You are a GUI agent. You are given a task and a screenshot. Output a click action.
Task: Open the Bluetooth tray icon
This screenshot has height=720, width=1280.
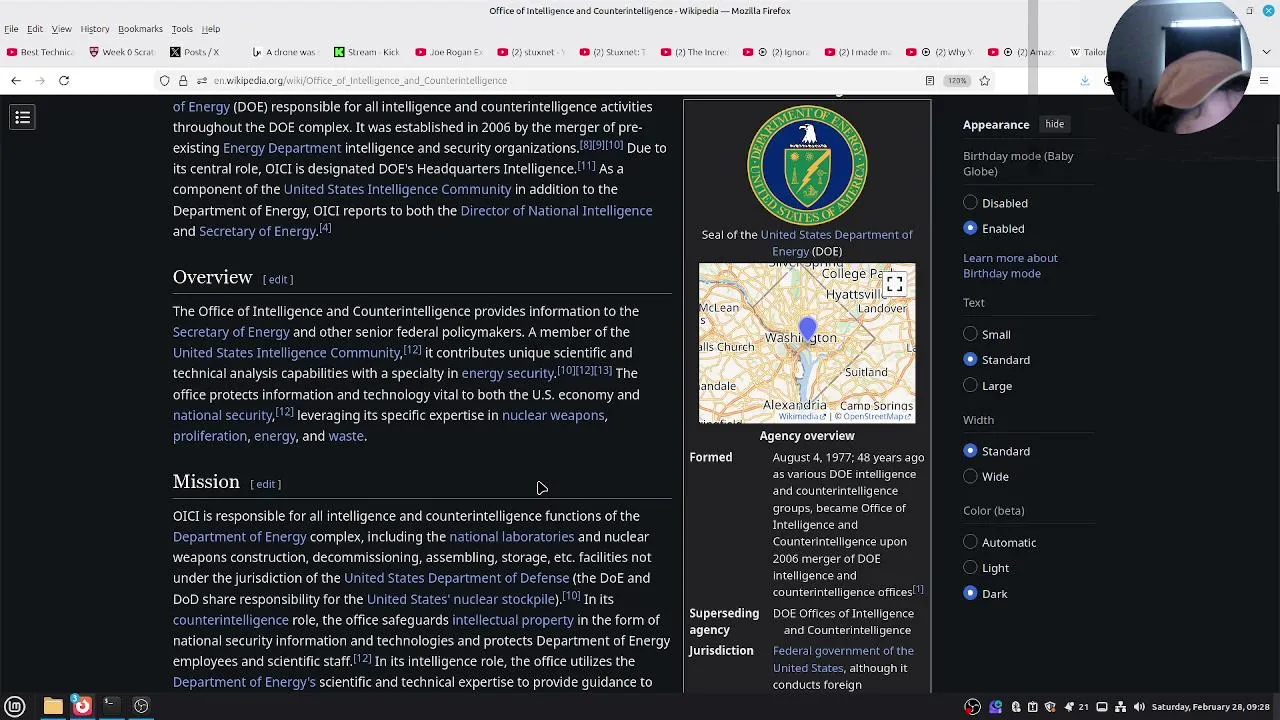tap(1016, 707)
